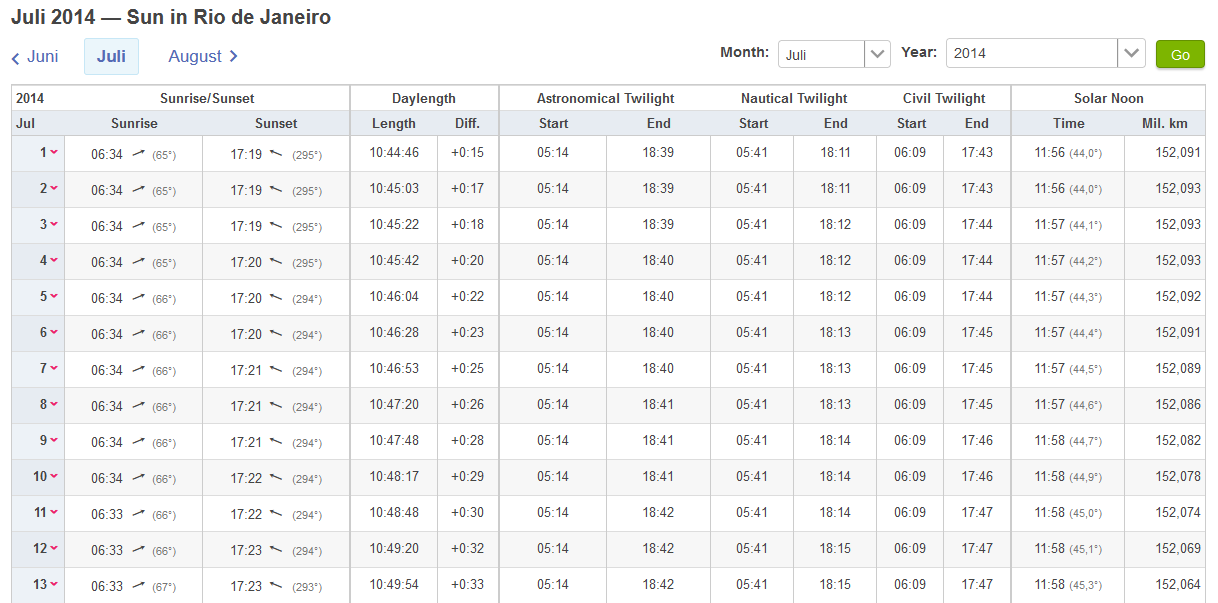Select difference value +0:22 for July 5

[467, 297]
